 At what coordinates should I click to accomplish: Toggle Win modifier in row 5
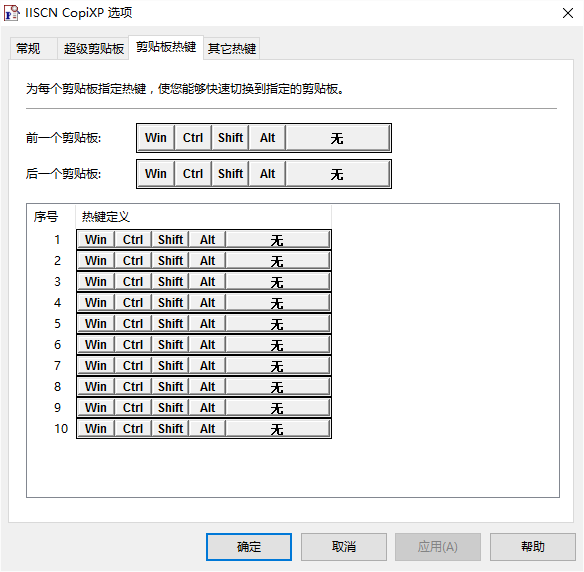96,324
